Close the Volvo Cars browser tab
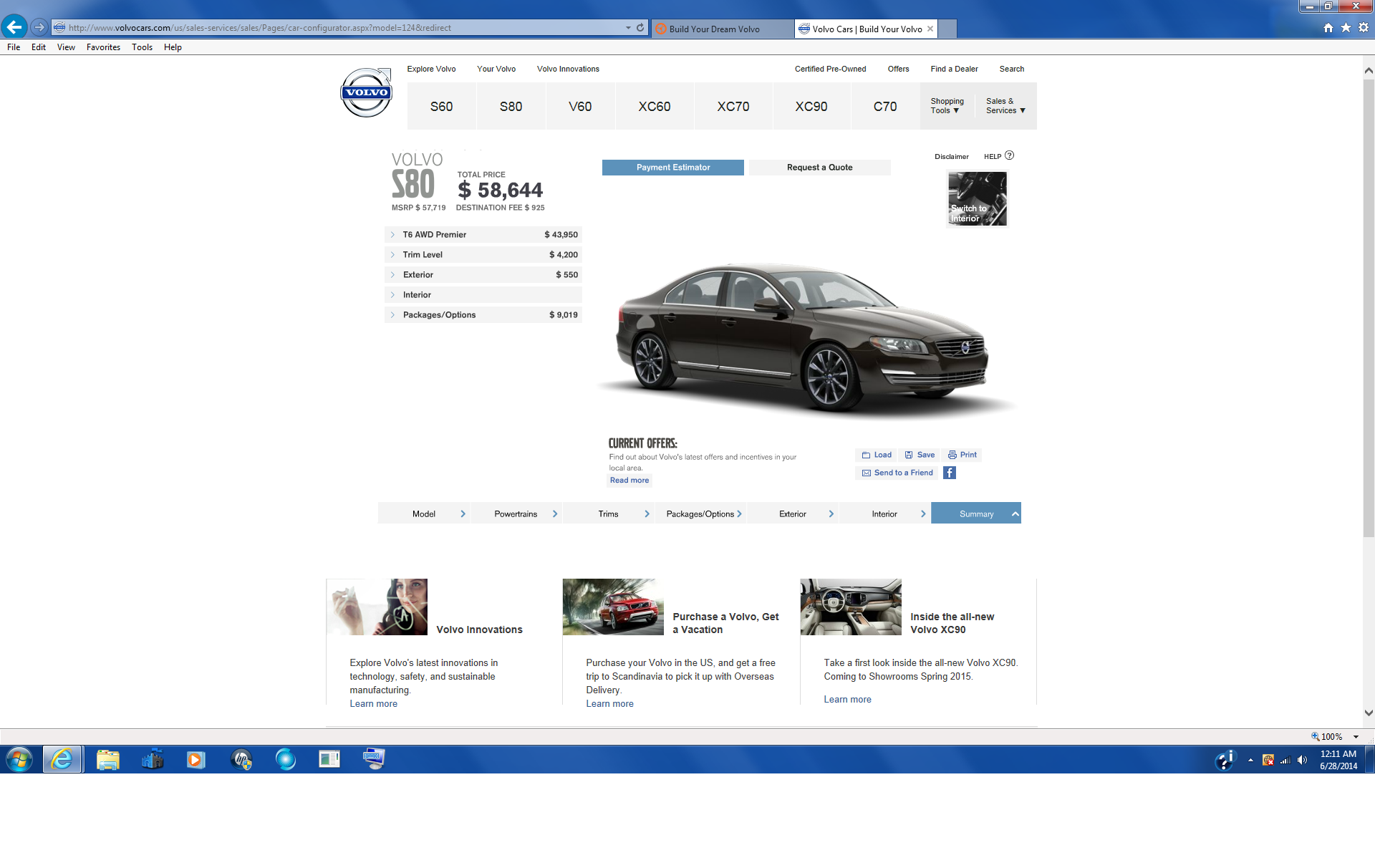Screen dimensions: 1375x868 (x=930, y=29)
